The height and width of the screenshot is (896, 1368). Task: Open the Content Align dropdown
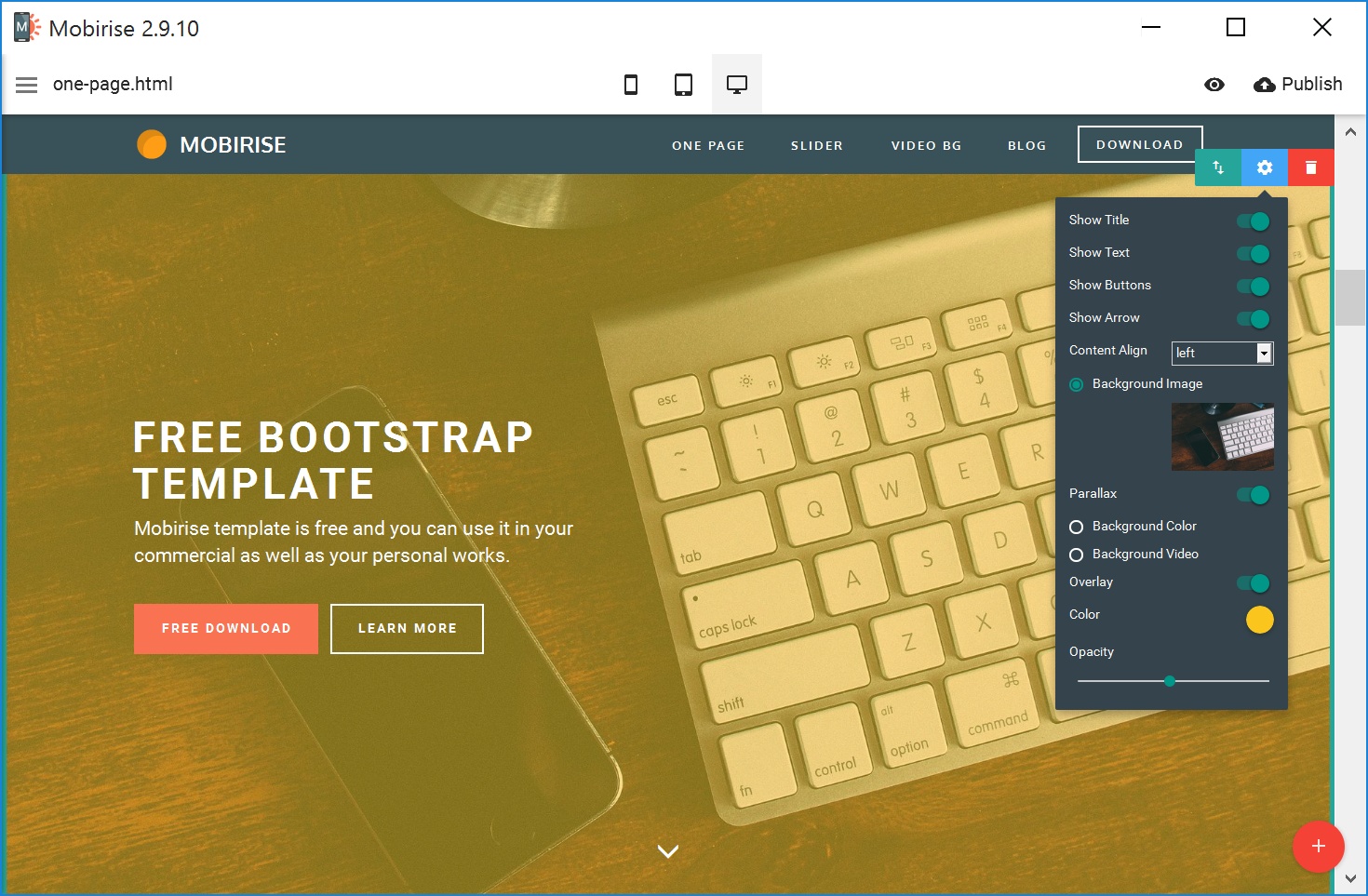1264,353
